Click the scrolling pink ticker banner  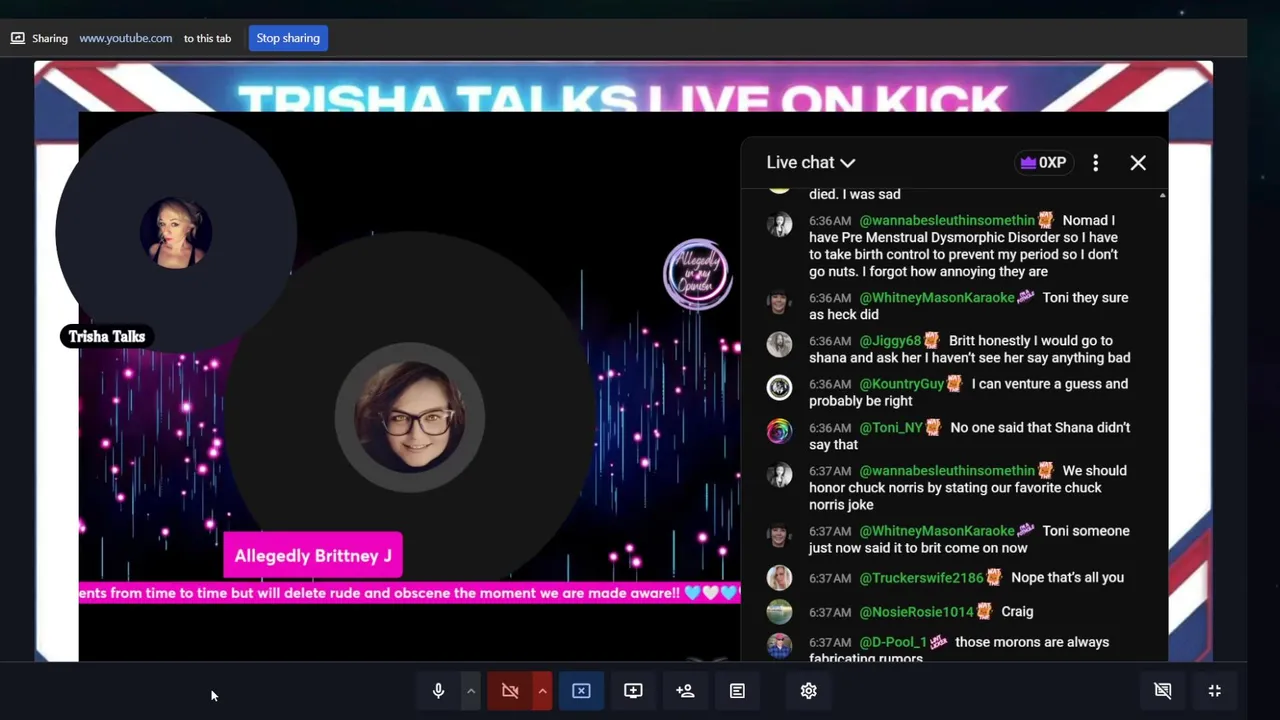pos(409,593)
